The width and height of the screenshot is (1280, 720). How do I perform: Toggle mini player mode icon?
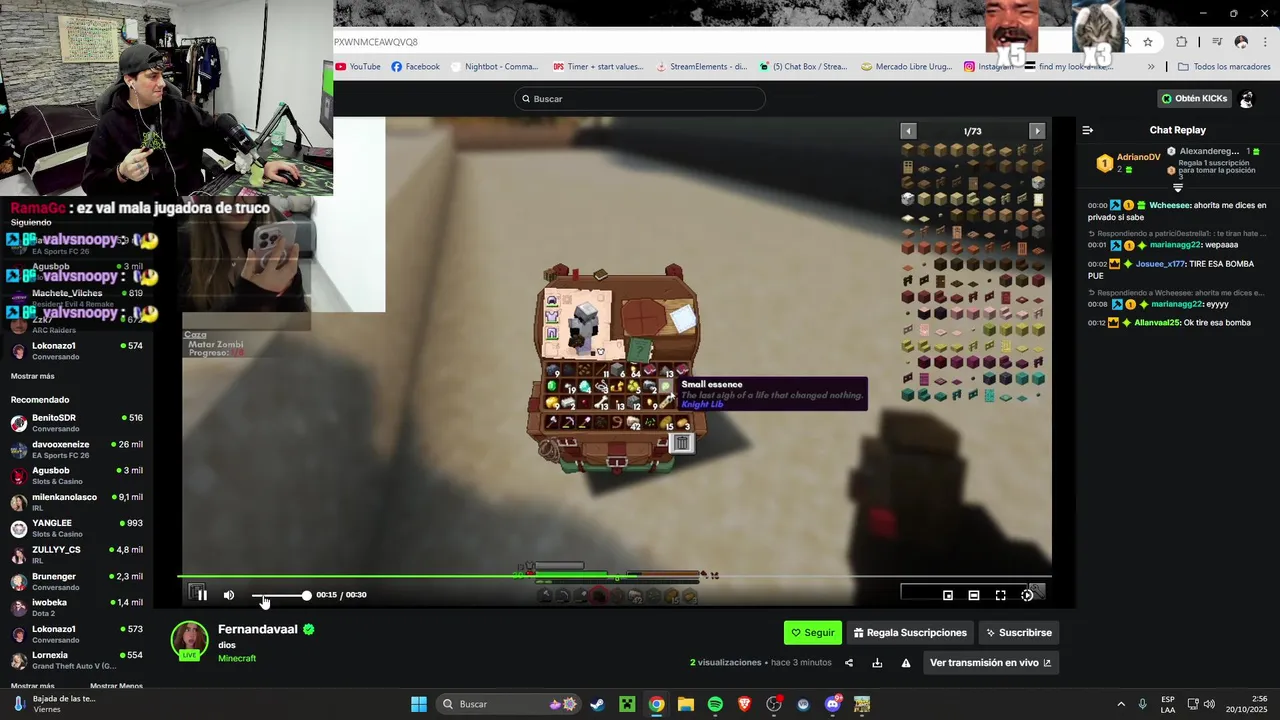coord(948,595)
